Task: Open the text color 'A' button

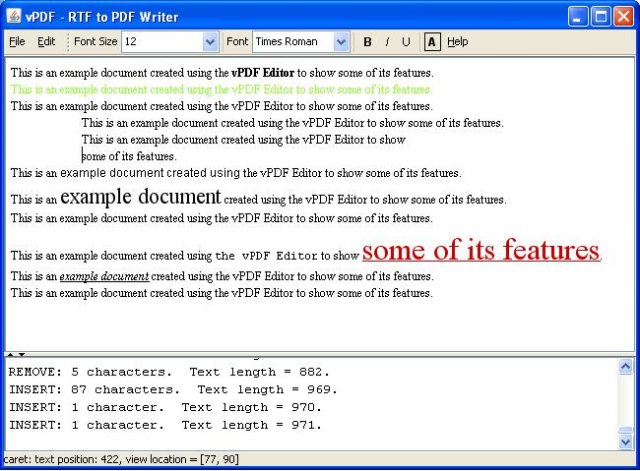Action: (x=432, y=42)
